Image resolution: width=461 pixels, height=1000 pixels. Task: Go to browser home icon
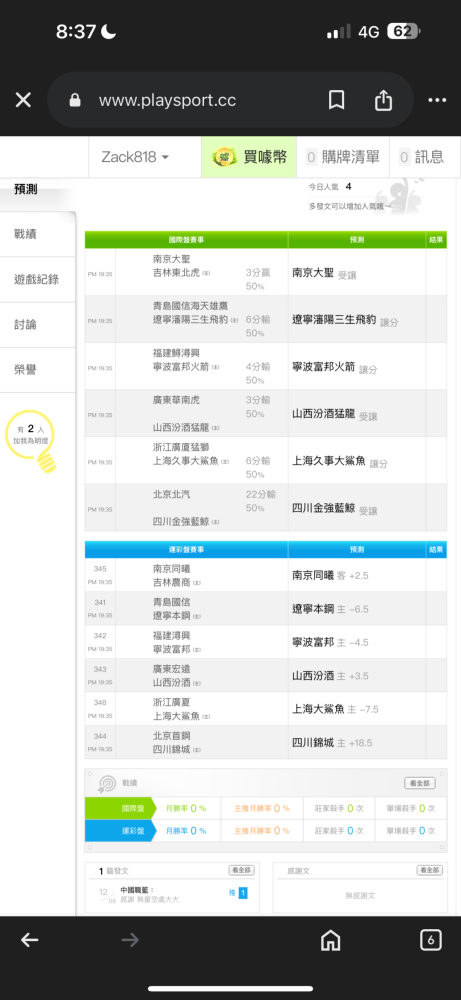point(330,940)
